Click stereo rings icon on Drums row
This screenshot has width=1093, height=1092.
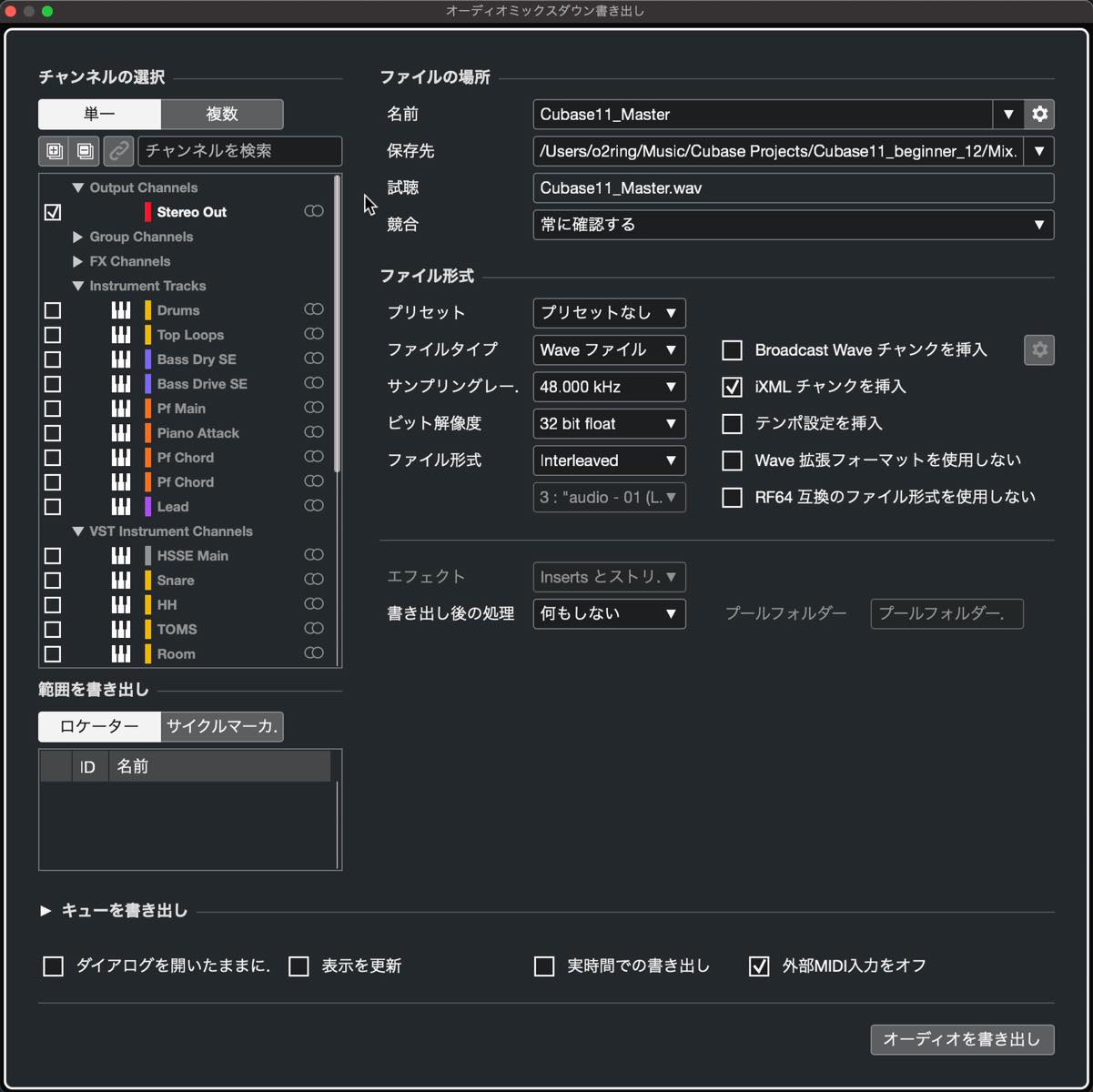coord(314,309)
